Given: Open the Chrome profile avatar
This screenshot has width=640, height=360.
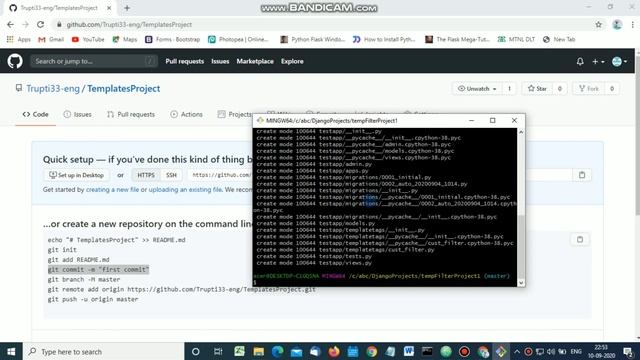Looking at the screenshot, I should (617, 24).
